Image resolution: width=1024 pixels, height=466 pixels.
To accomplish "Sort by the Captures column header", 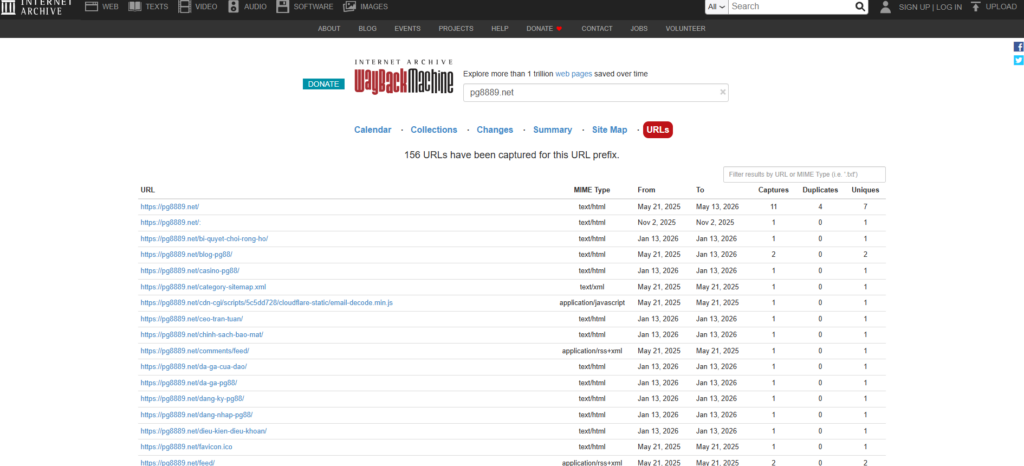I will pos(773,190).
